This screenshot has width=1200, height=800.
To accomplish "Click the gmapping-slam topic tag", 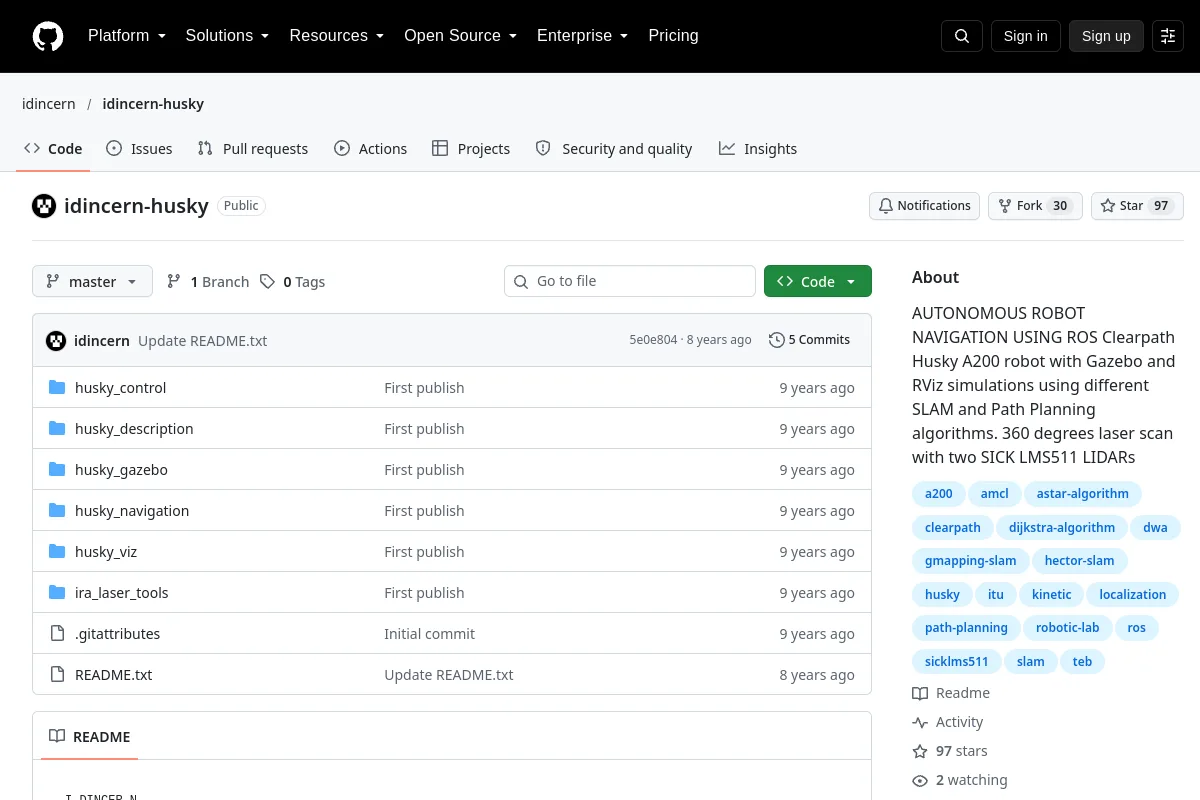I will click(x=971, y=561).
